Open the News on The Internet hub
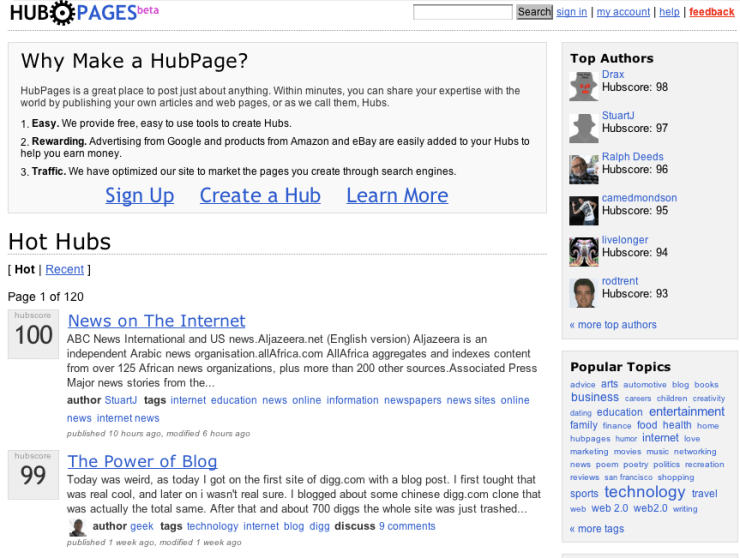The height and width of the screenshot is (558, 740). (x=156, y=320)
